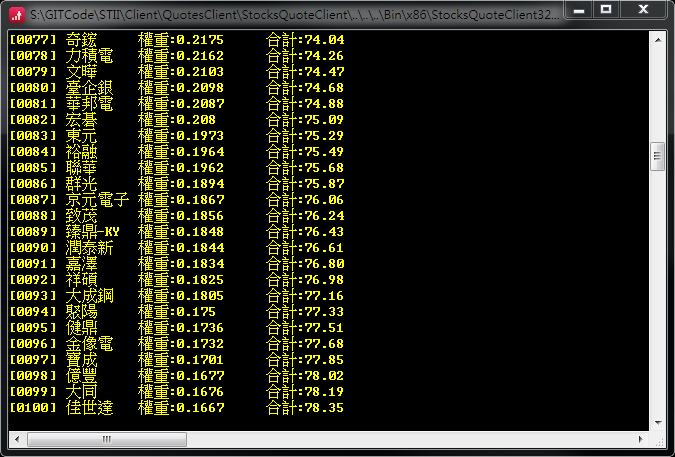Click stock name 東元
This screenshot has width=675, height=457.
[81, 136]
